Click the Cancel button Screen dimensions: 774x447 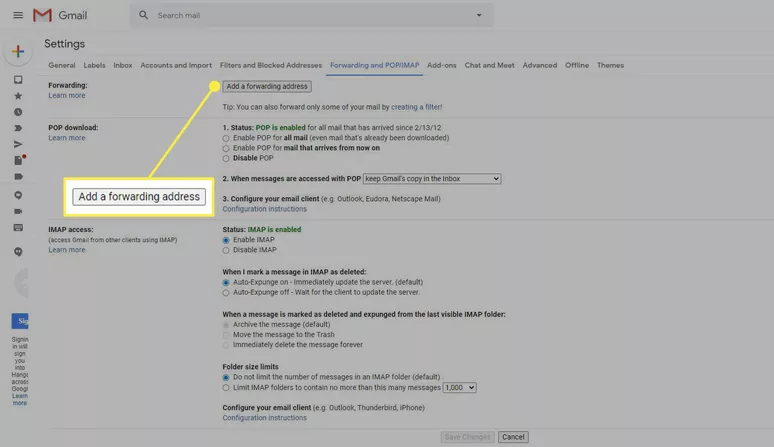pos(513,437)
